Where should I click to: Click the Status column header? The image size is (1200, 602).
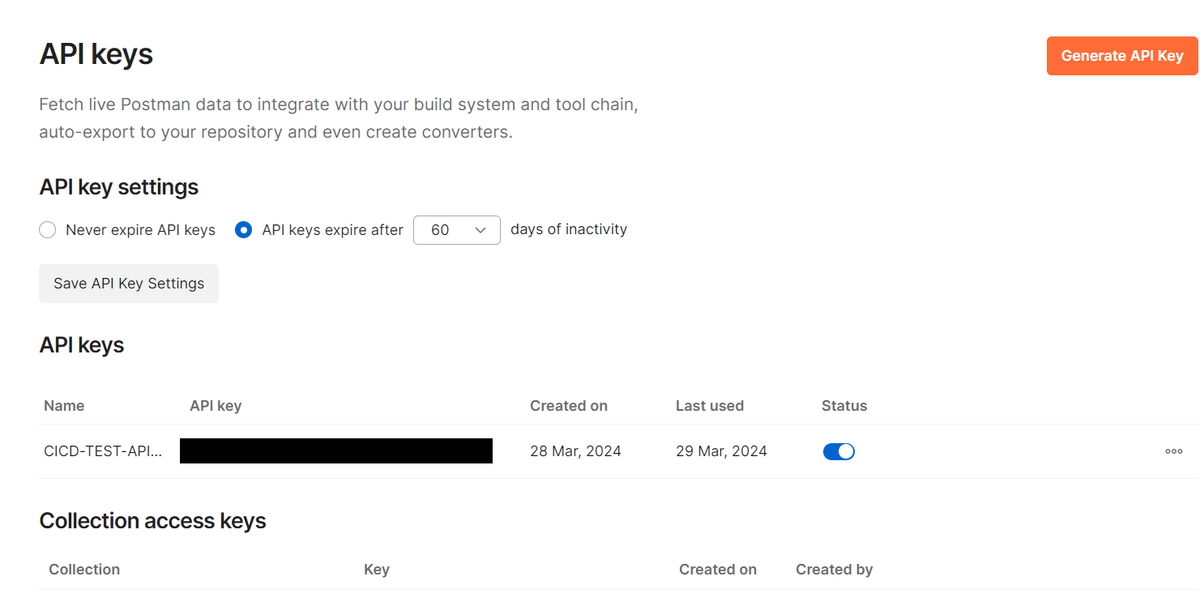coord(844,405)
